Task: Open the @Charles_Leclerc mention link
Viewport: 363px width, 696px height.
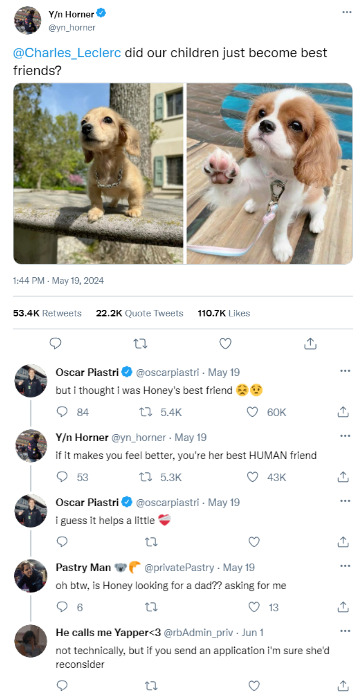Action: [67, 53]
